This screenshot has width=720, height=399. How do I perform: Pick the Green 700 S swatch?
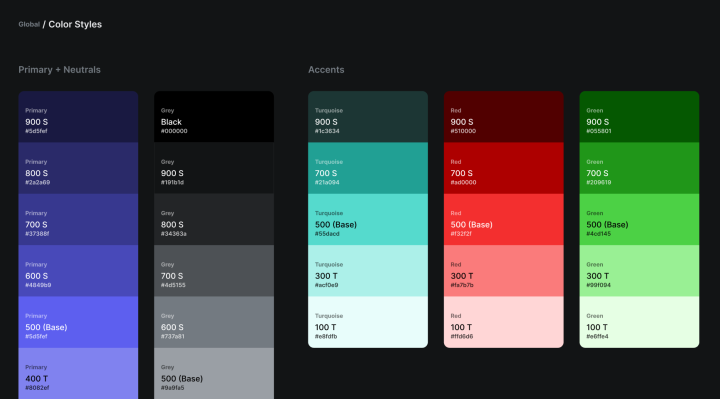(x=639, y=168)
